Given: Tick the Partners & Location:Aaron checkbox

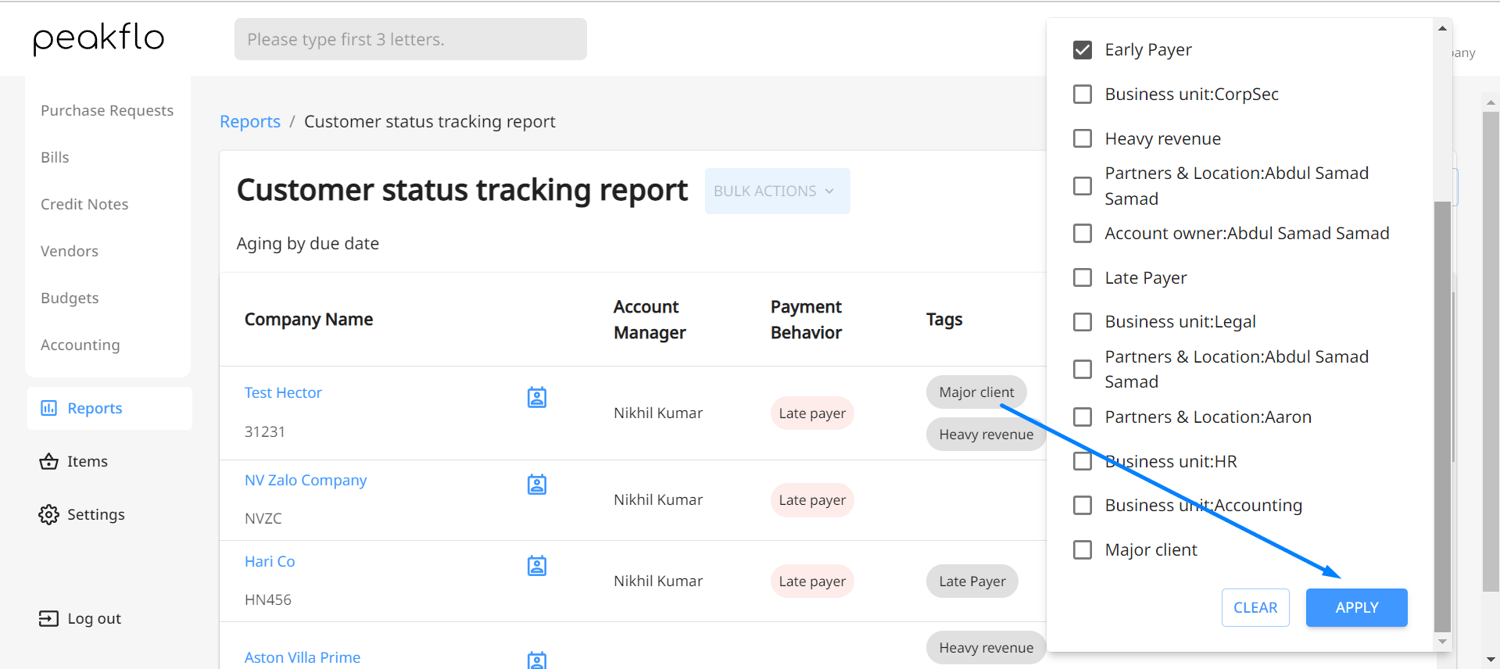Looking at the screenshot, I should click(1082, 417).
